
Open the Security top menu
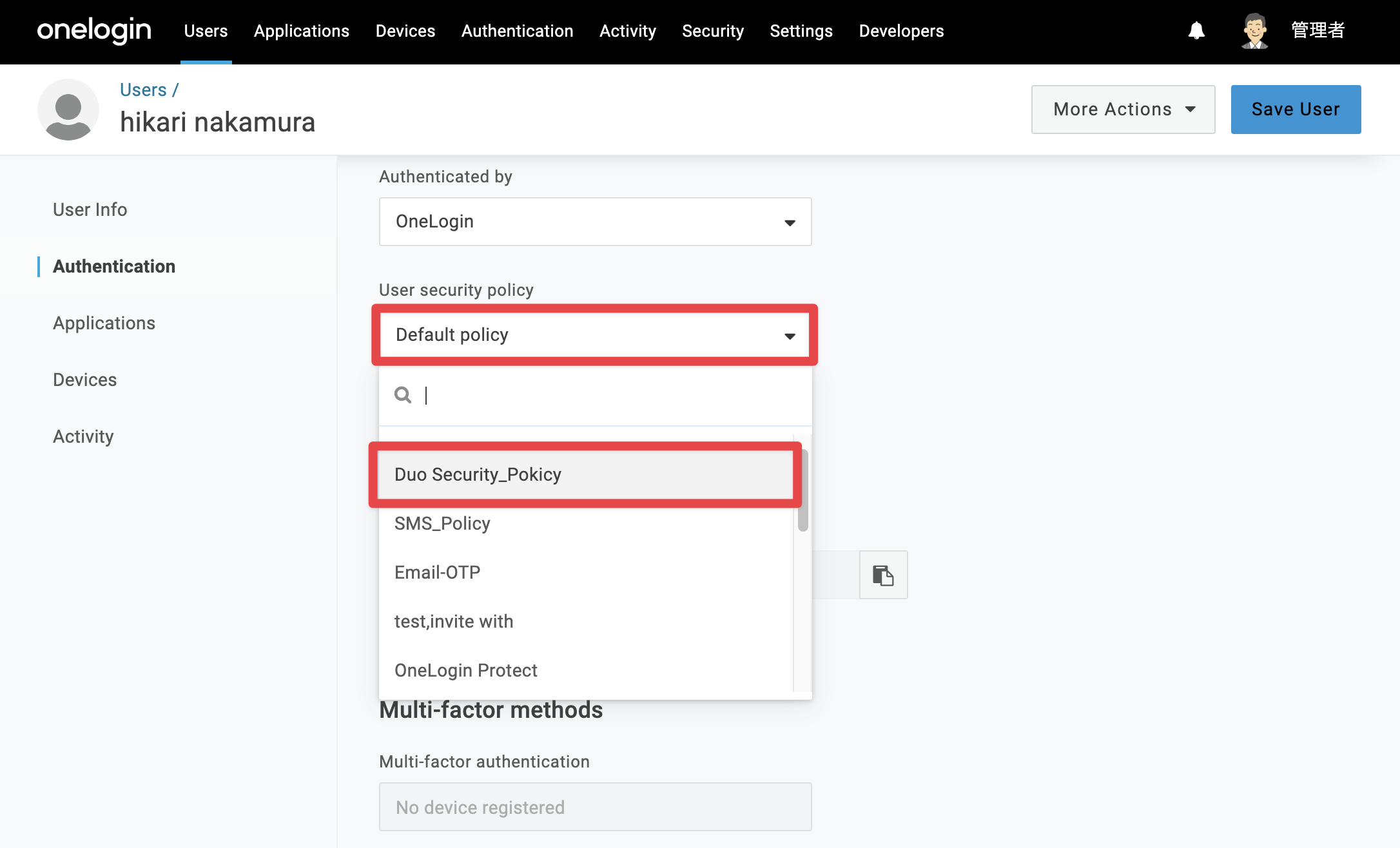713,31
